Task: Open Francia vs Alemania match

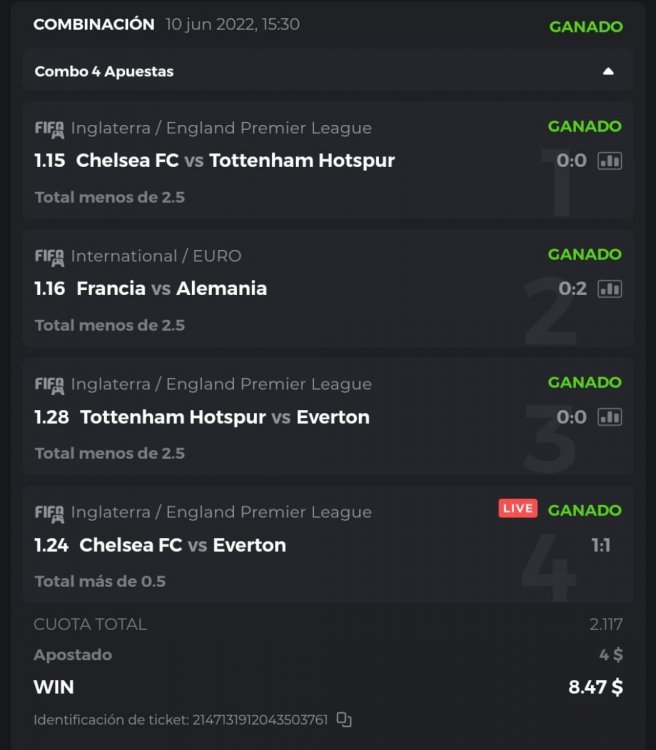Action: click(x=172, y=288)
